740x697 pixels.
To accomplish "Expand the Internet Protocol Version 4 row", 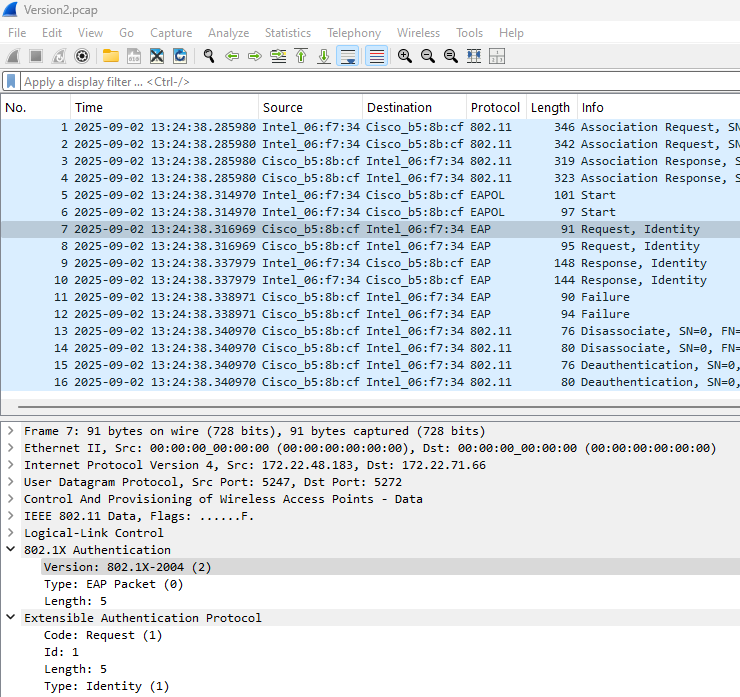I will click(x=10, y=465).
